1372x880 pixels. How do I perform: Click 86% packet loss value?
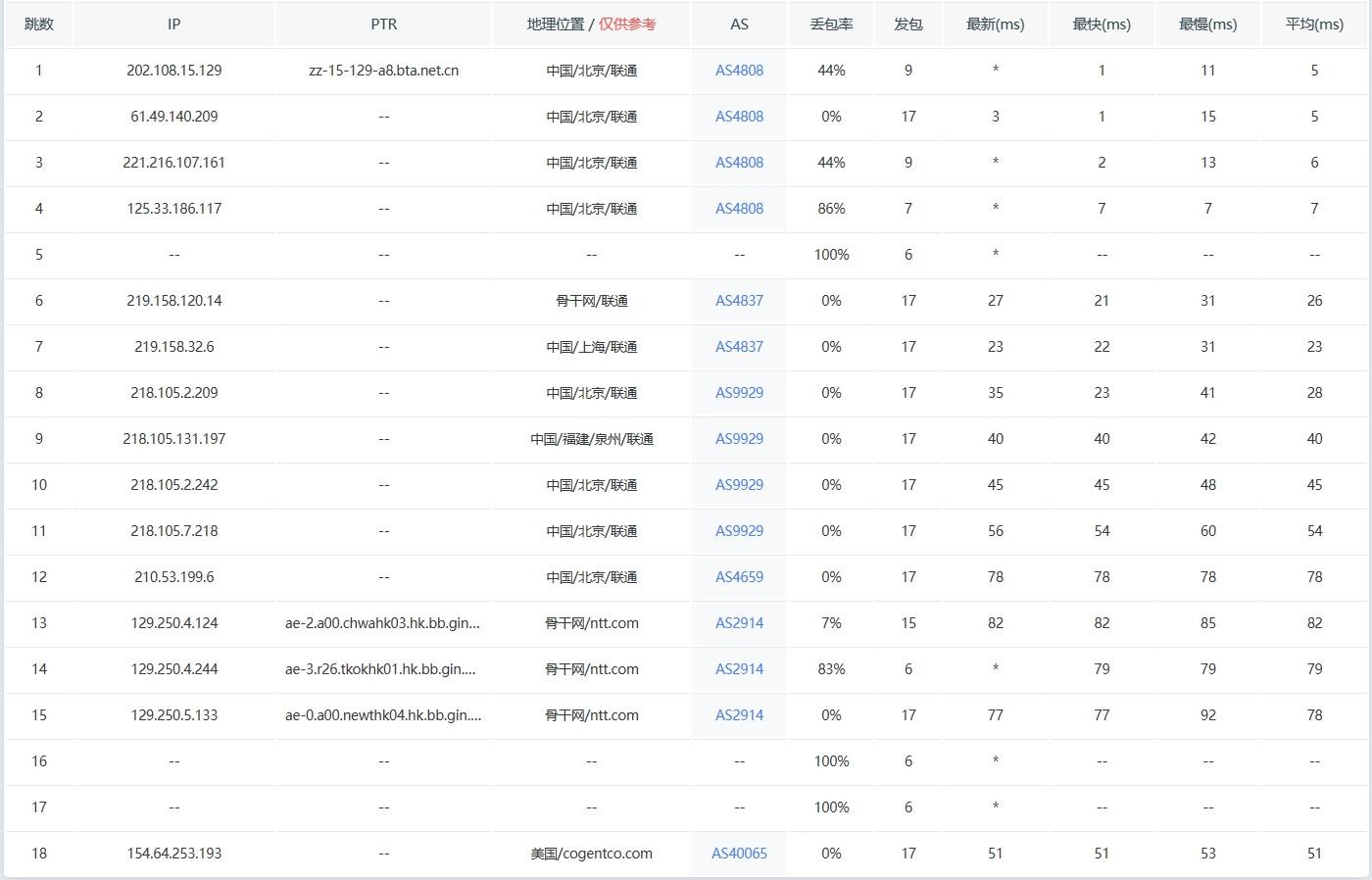pos(831,209)
